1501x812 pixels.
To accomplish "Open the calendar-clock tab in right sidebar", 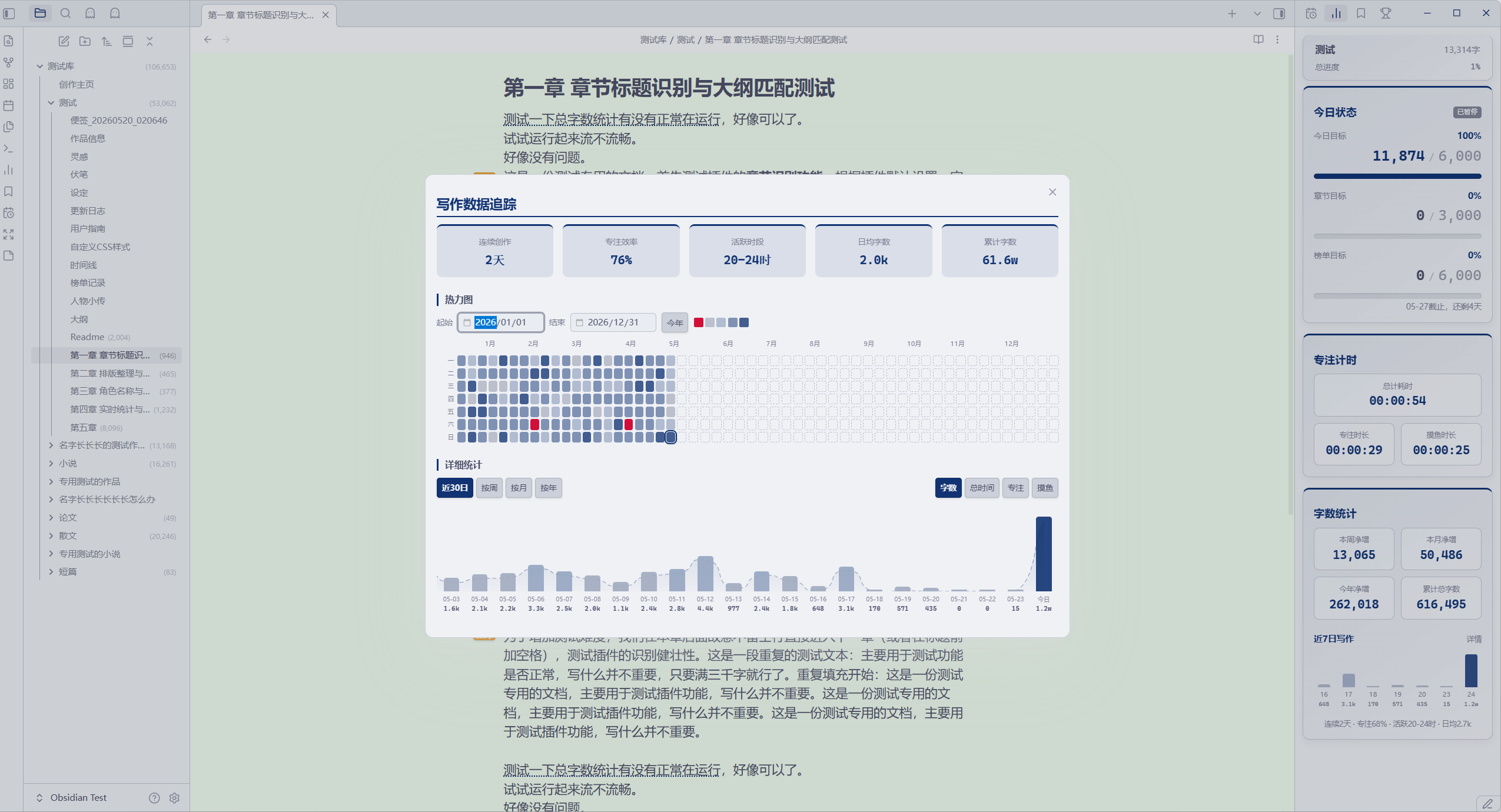I will click(x=1311, y=14).
